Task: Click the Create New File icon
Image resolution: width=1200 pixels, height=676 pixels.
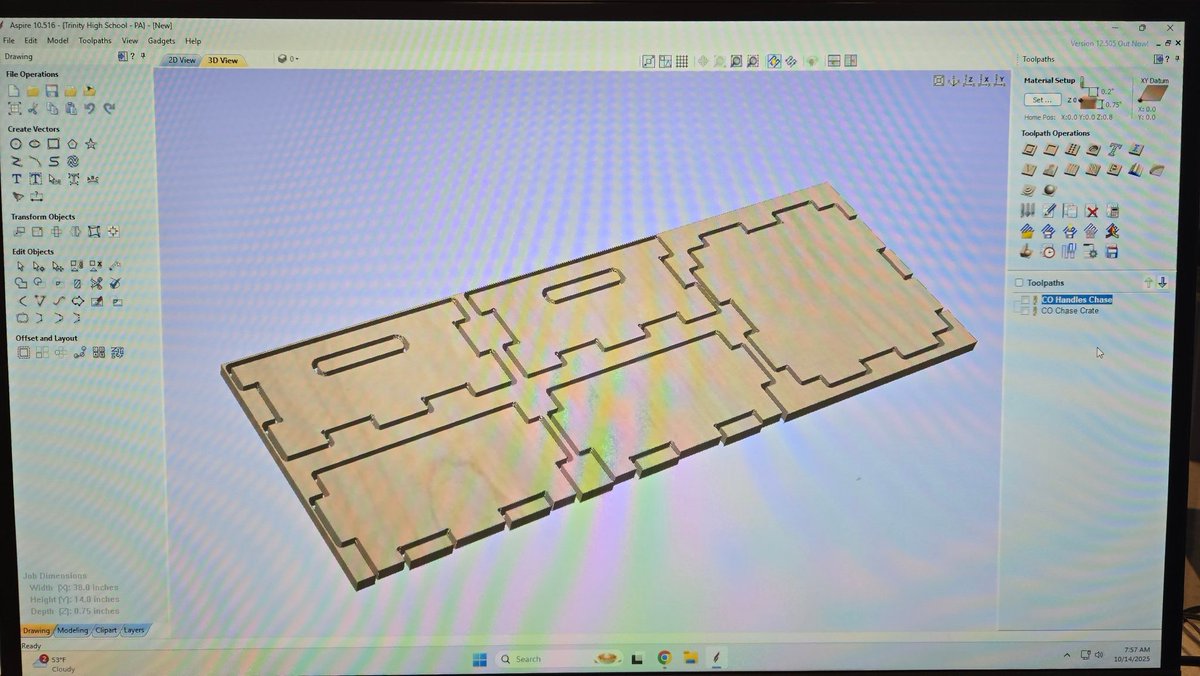Action: [x=15, y=91]
